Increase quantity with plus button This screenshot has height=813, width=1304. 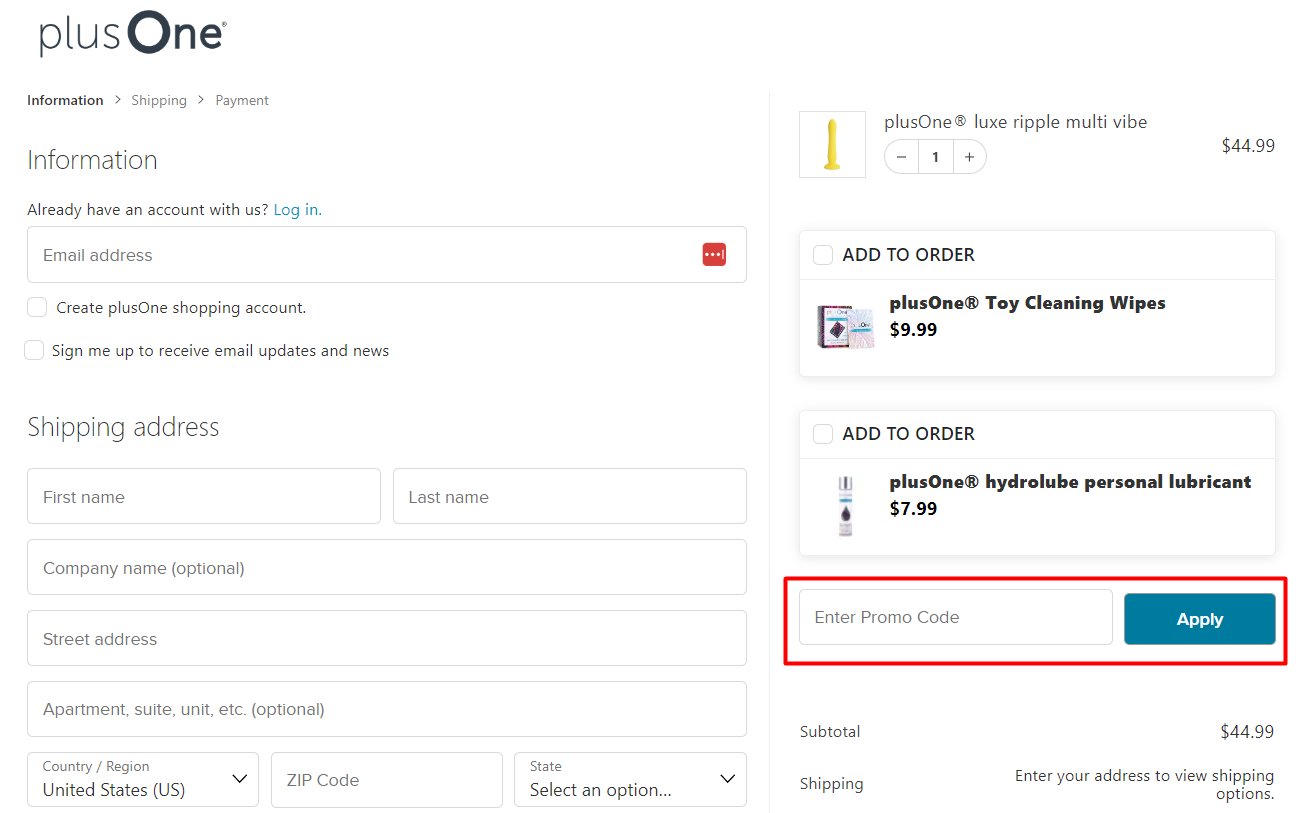click(x=969, y=157)
